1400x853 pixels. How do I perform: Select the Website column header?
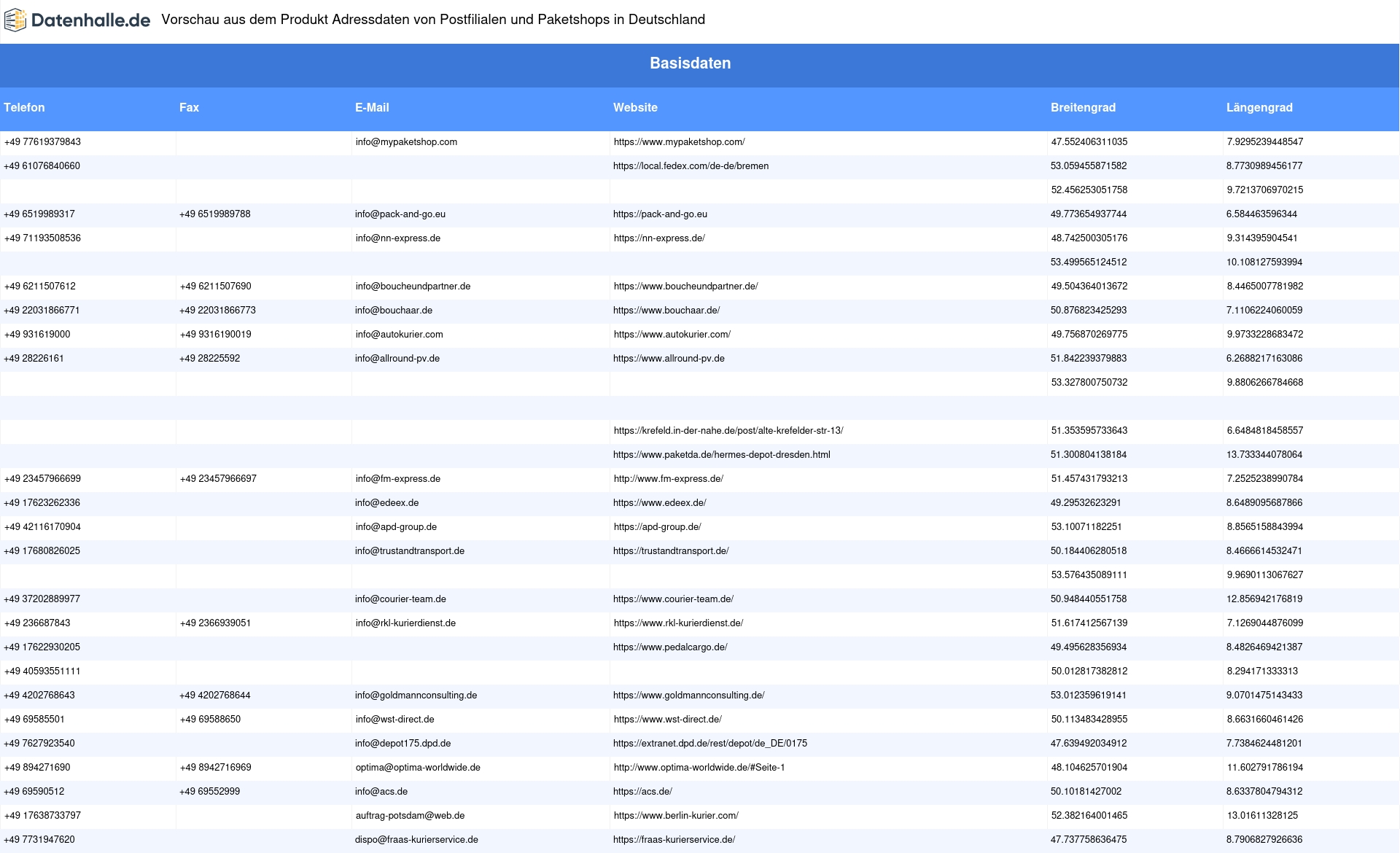point(635,107)
